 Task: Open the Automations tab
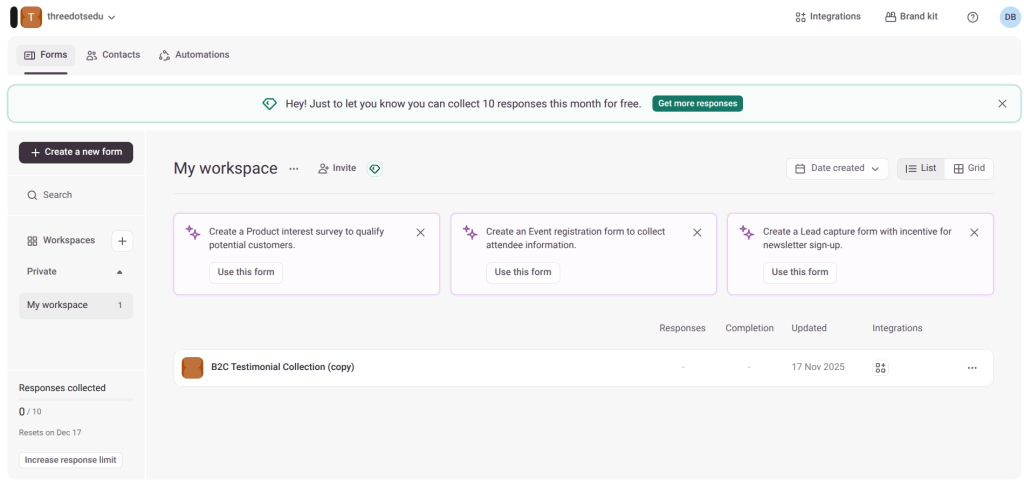[194, 55]
